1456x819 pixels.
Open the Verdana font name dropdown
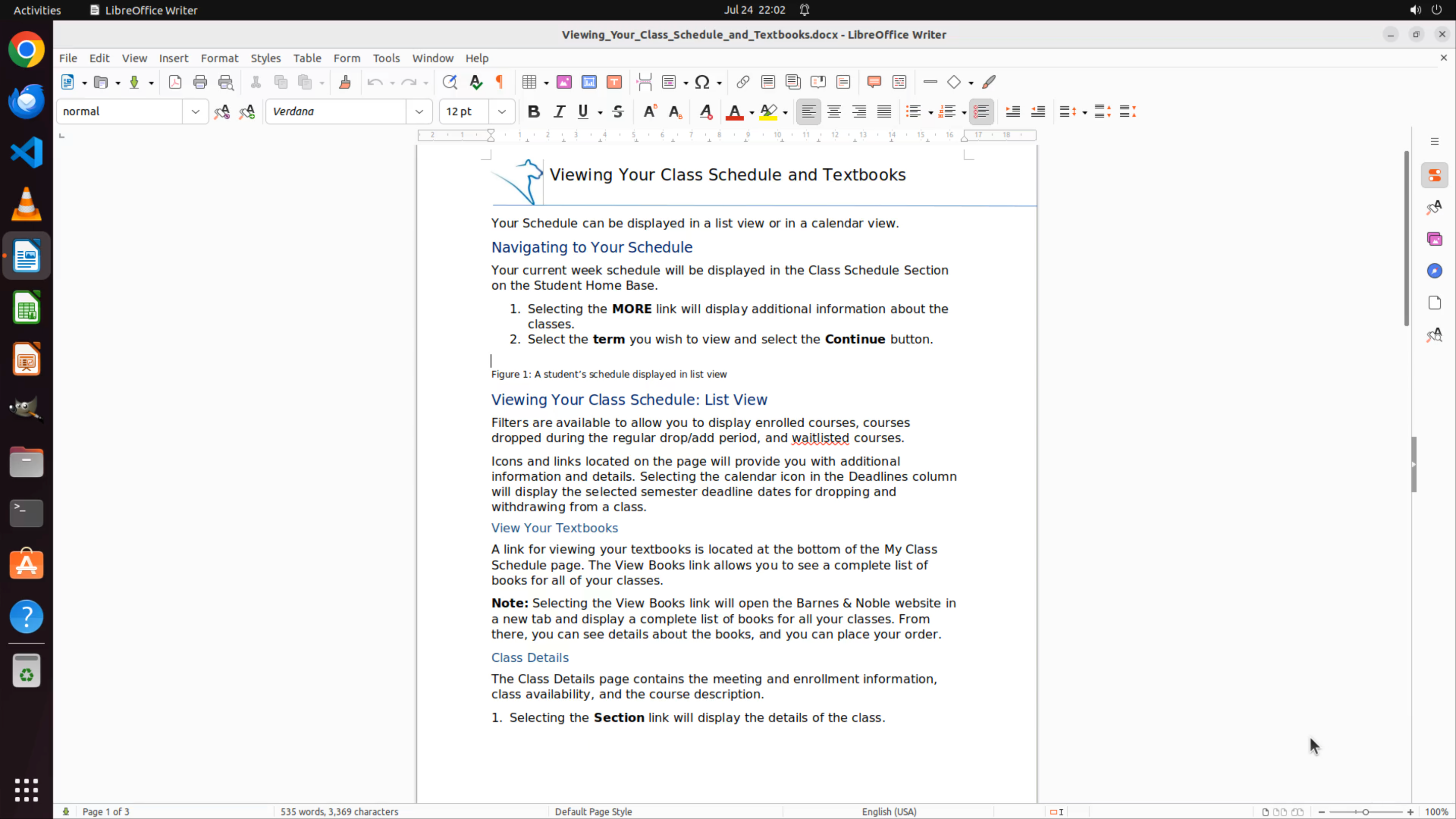tap(420, 111)
